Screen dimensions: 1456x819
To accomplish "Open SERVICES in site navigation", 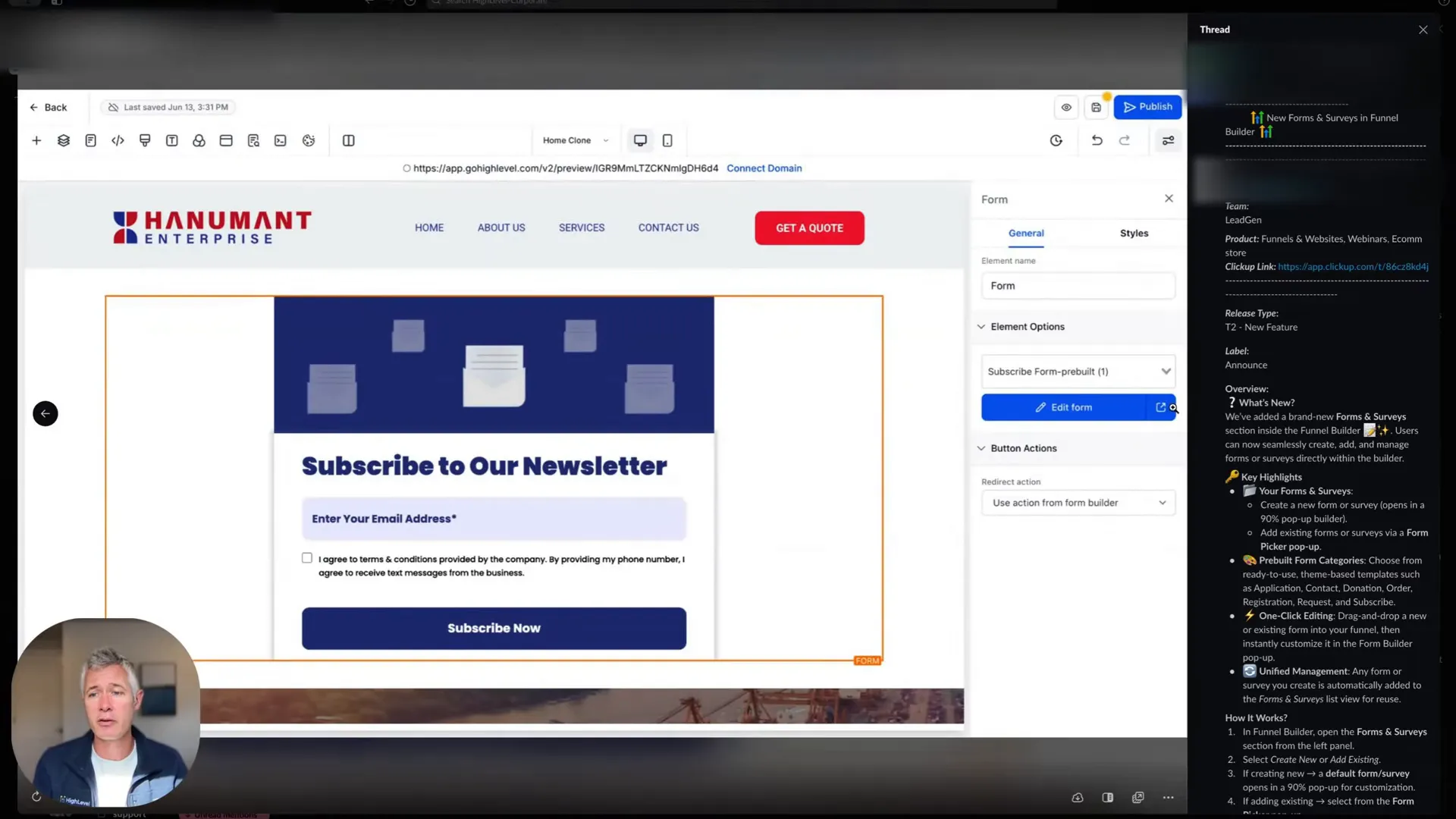I will click(x=582, y=227).
